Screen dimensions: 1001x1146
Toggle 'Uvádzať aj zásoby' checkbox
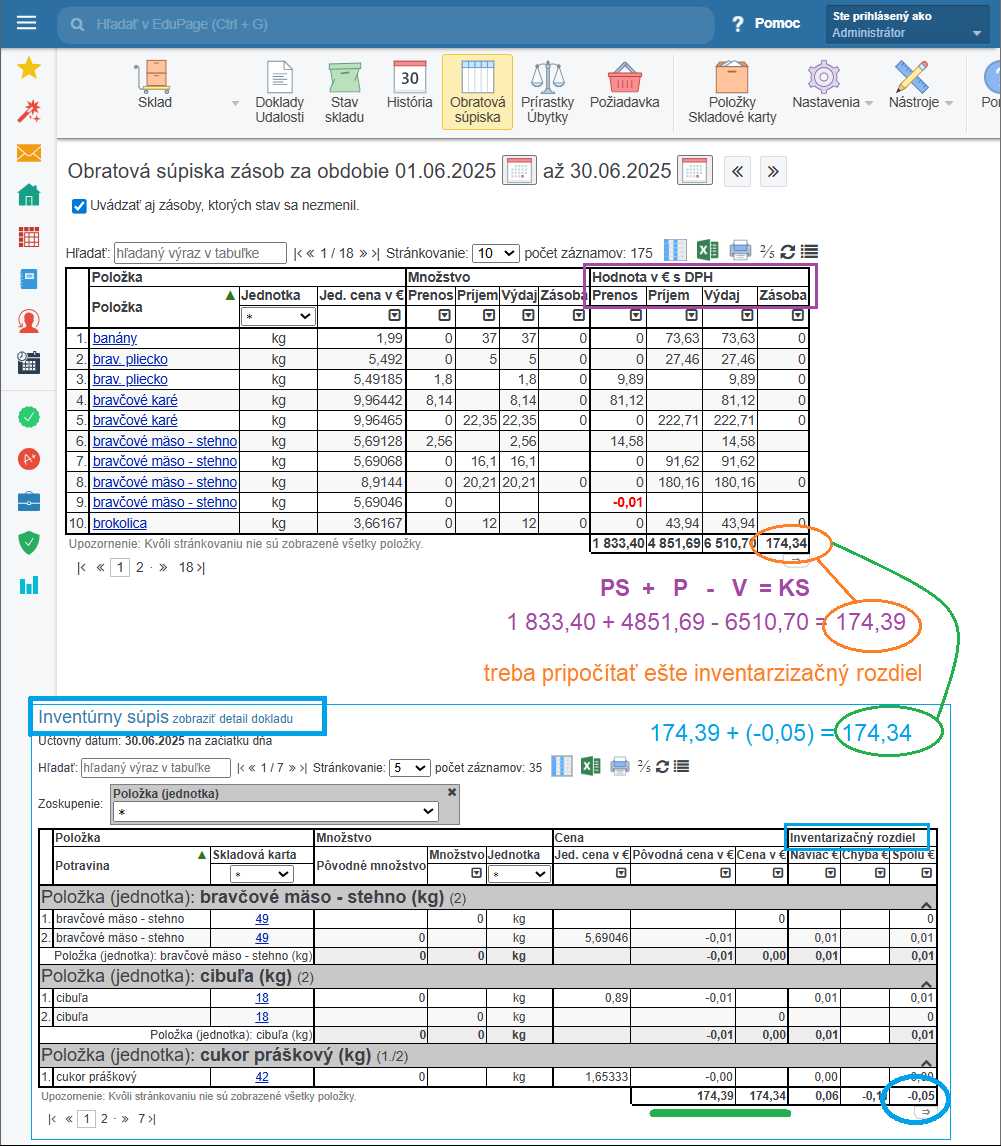[79, 206]
